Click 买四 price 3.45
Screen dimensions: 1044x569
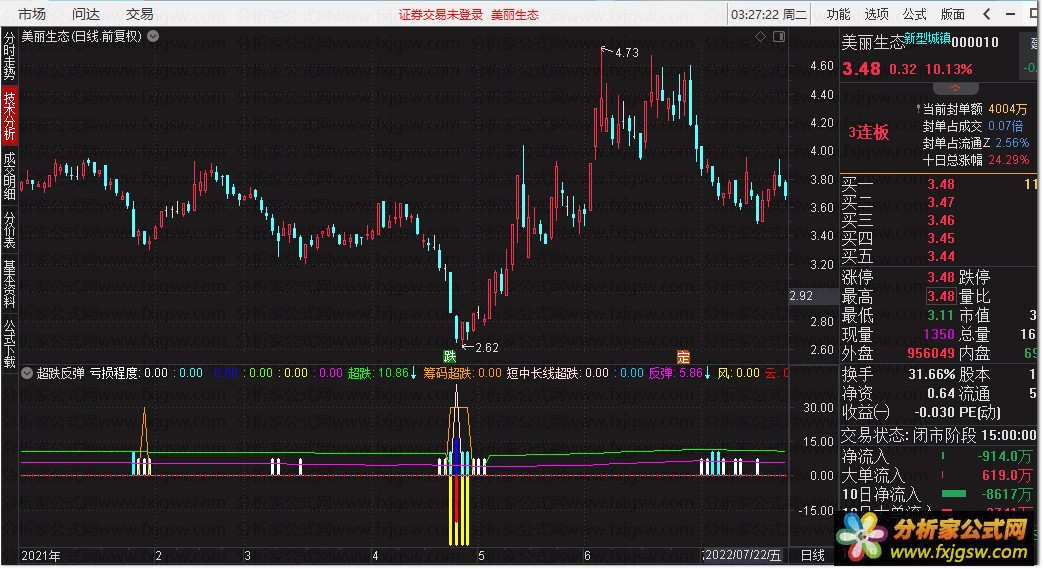[x=941, y=238]
